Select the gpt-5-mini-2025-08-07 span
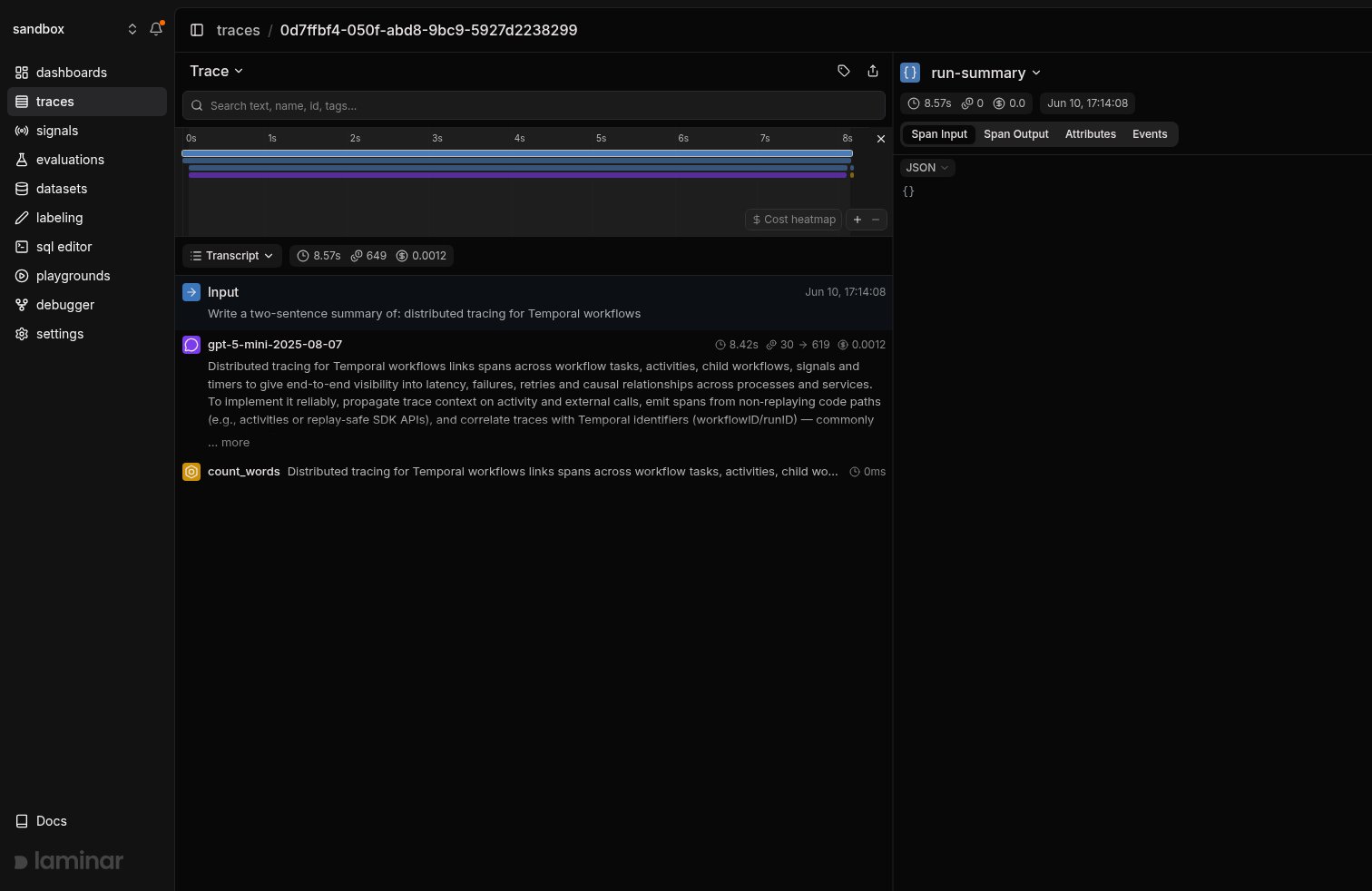The image size is (1372, 891). coord(534,394)
